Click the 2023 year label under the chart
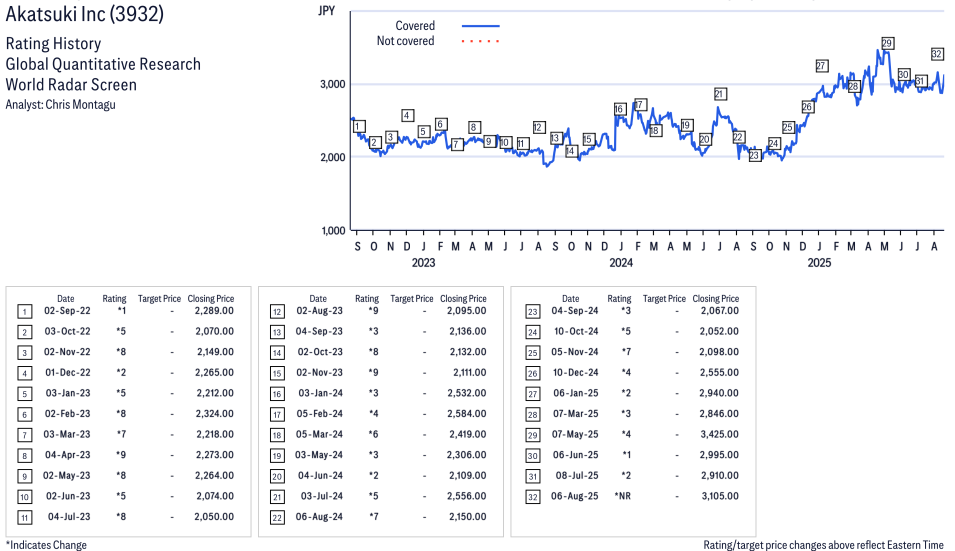This screenshot has height=551, width=955. (423, 262)
